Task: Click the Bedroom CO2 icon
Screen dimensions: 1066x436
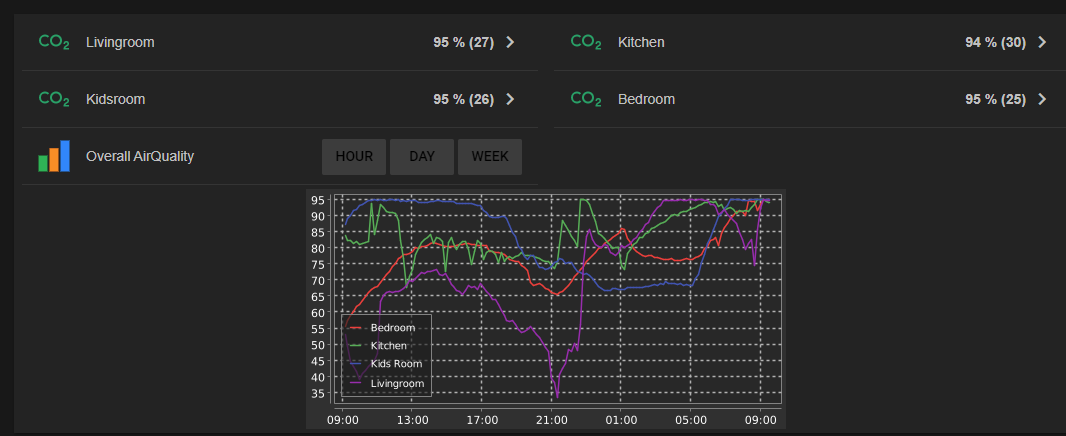Action: [585, 99]
